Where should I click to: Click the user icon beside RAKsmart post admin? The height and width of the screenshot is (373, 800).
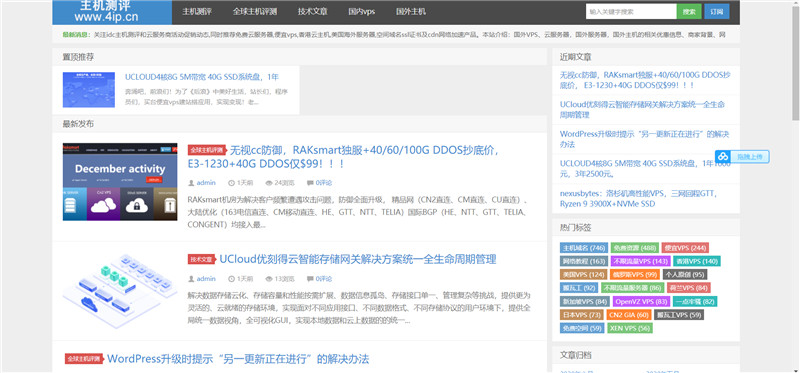191,183
